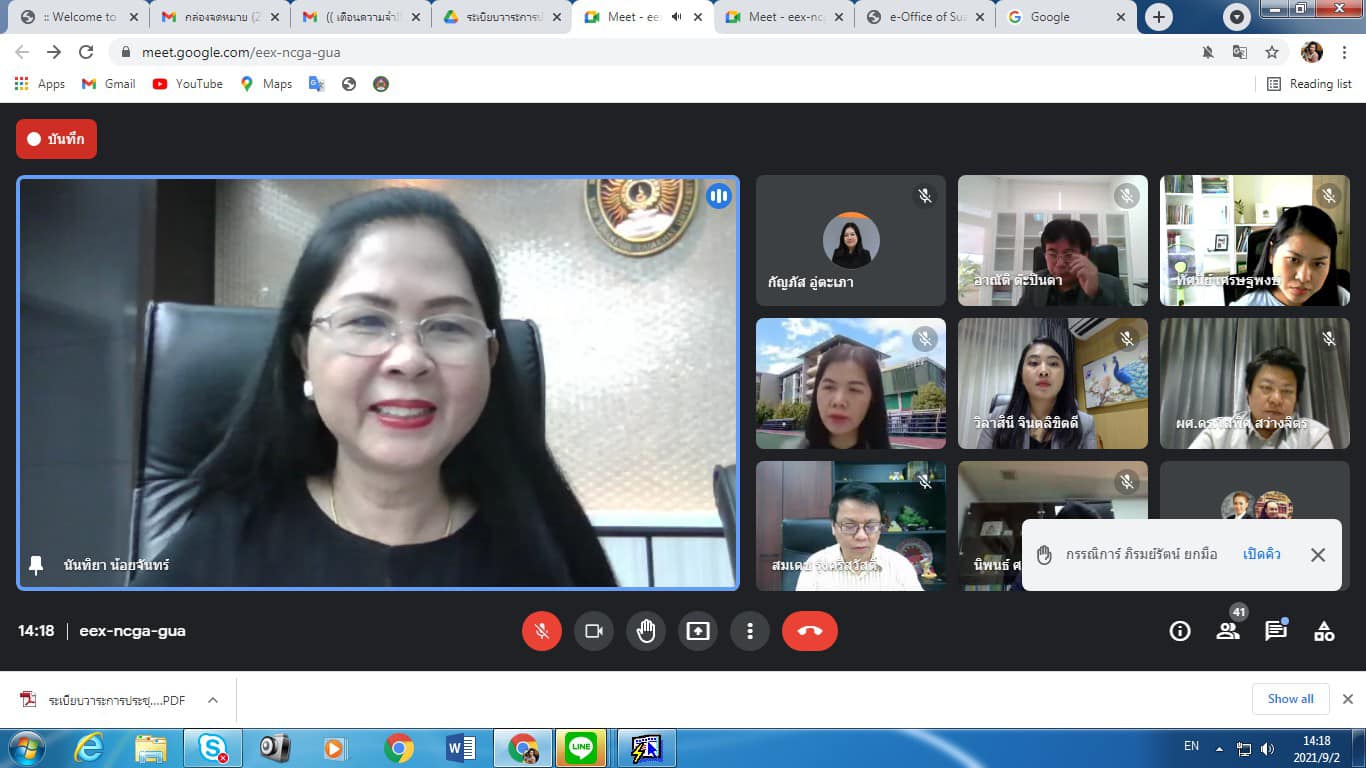Viewport: 1366px width, 768px height.
Task: Open the meeting details info icon
Action: pyautogui.click(x=1180, y=631)
